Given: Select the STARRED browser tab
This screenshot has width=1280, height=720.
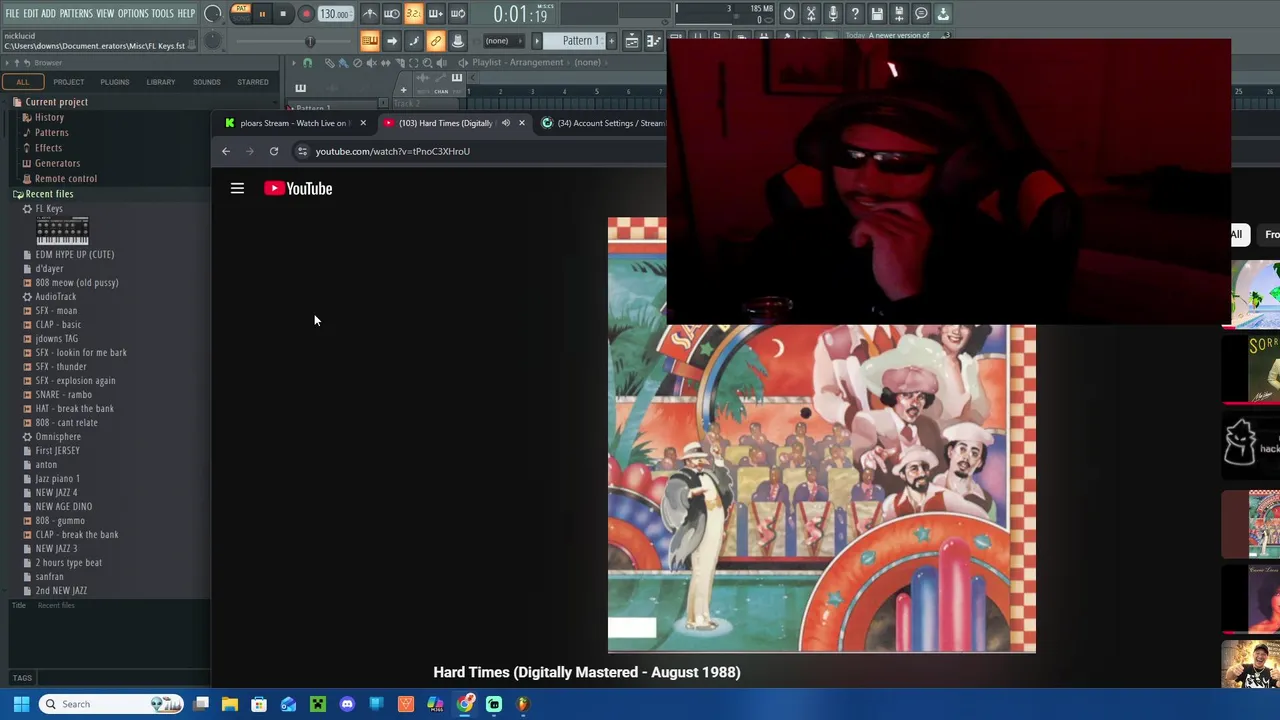Looking at the screenshot, I should [252, 82].
